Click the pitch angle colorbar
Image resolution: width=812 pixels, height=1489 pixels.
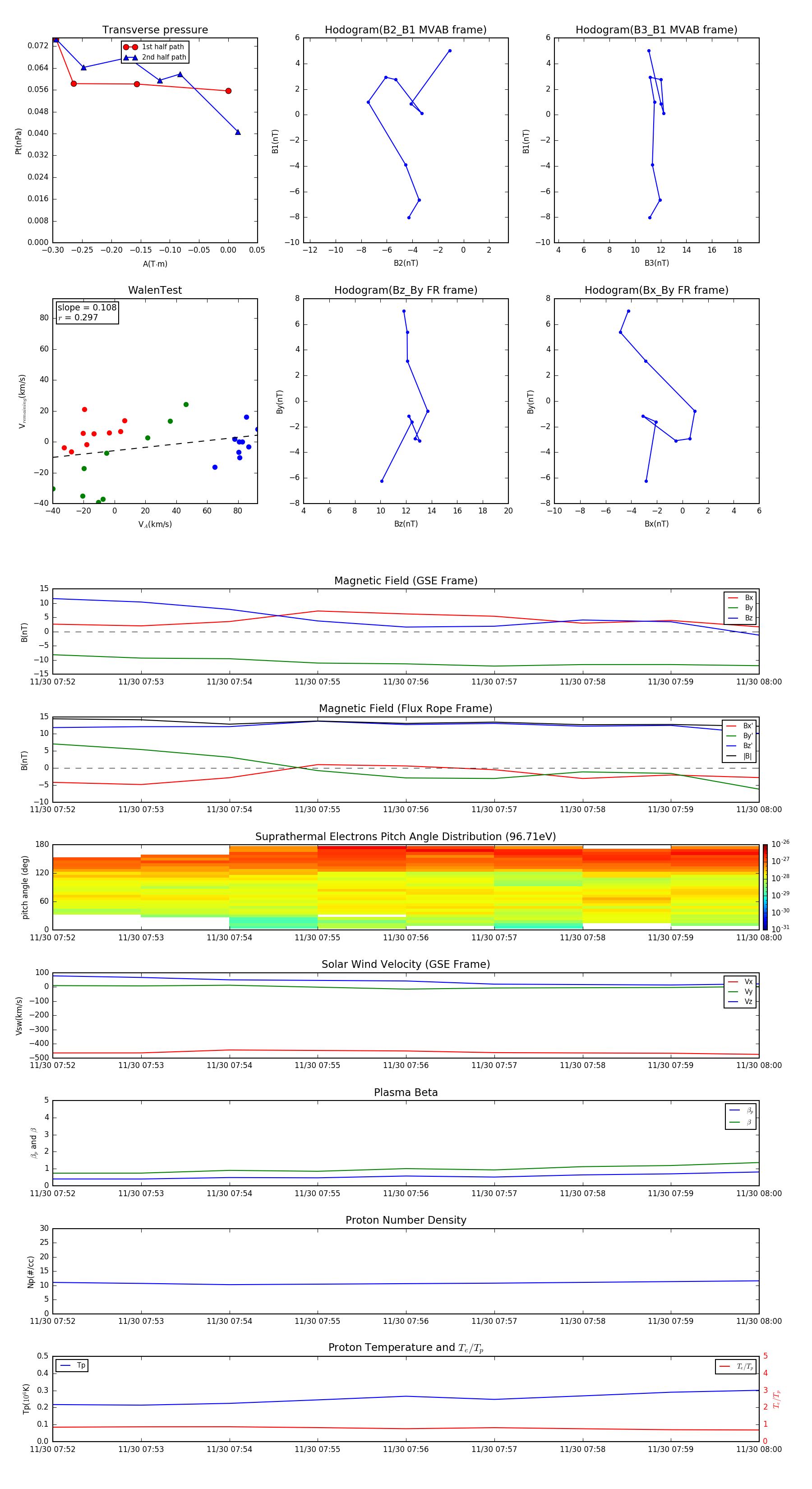[765, 887]
